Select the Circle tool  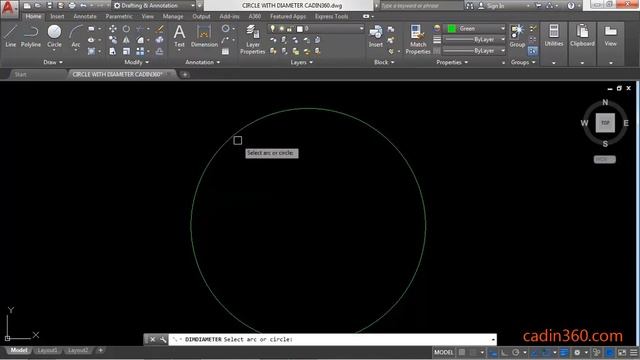point(54,36)
